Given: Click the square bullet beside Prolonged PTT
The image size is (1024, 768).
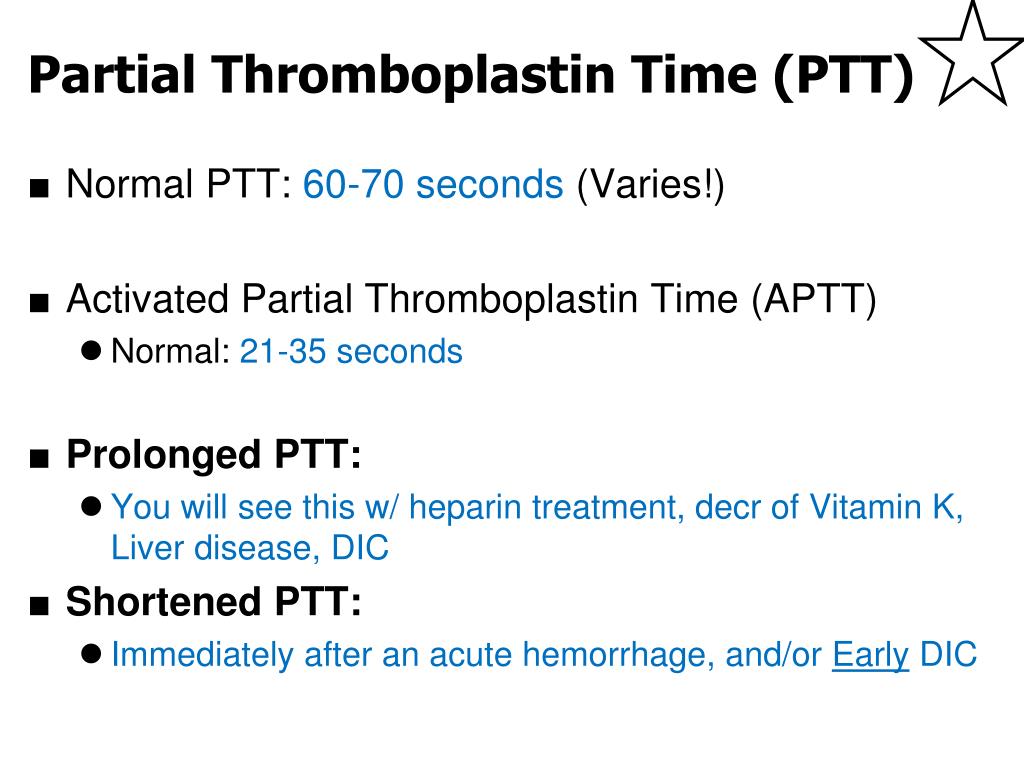Looking at the screenshot, I should (39, 458).
